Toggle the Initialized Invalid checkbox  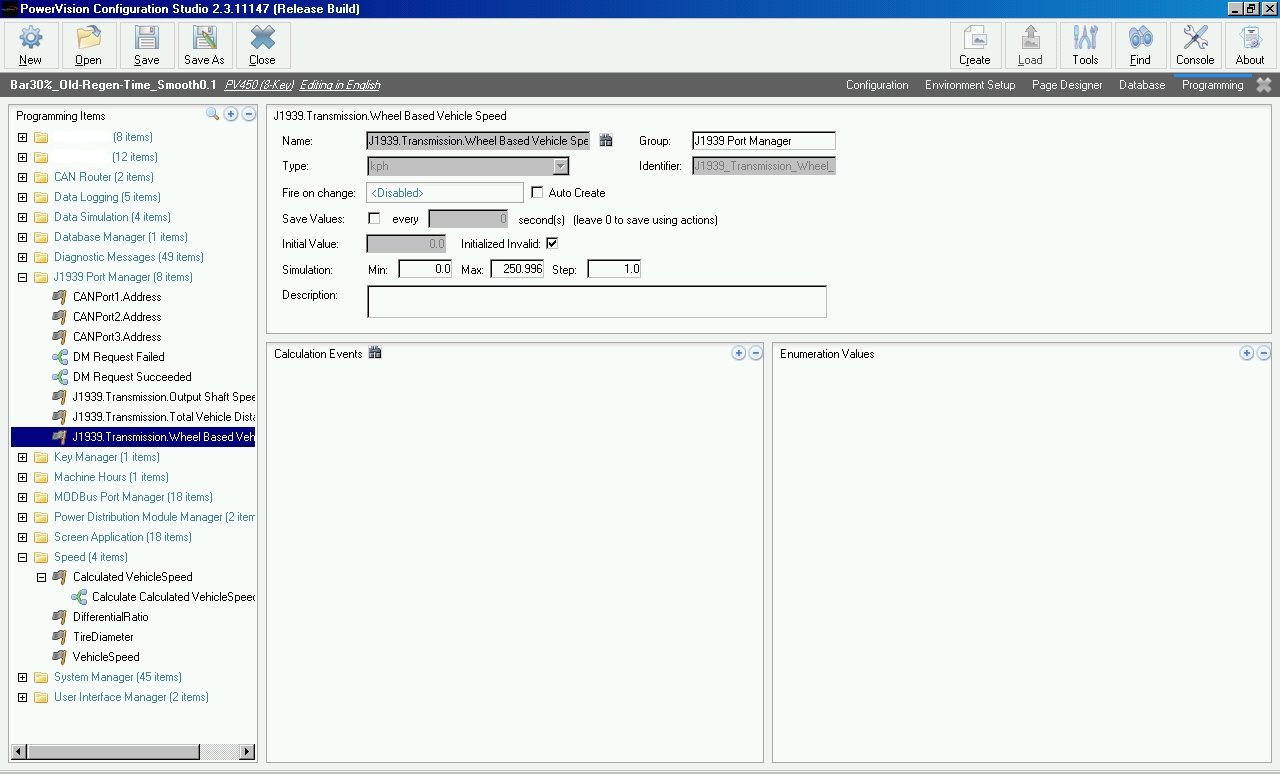coord(552,243)
